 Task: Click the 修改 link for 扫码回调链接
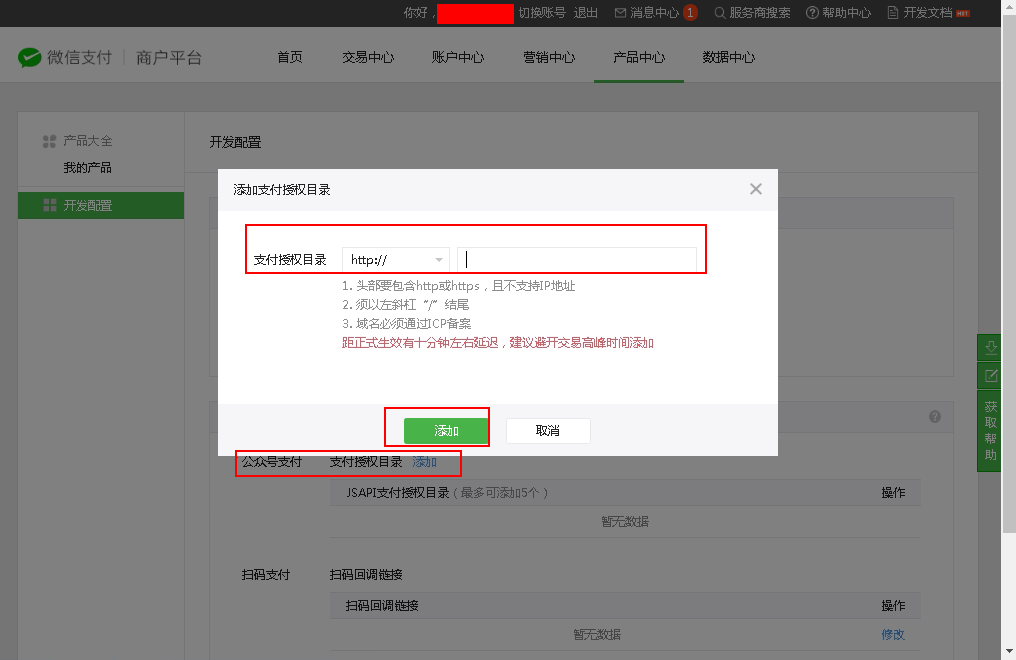click(x=893, y=634)
